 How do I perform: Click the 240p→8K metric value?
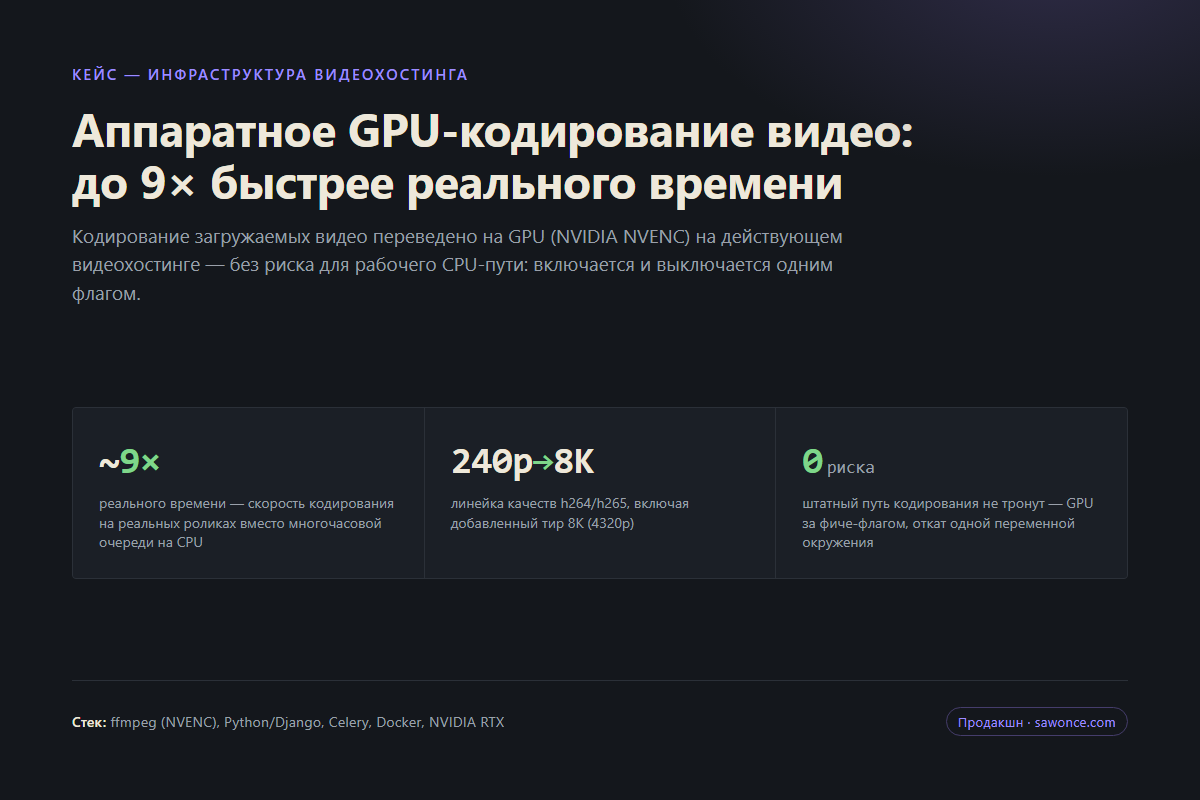click(522, 462)
